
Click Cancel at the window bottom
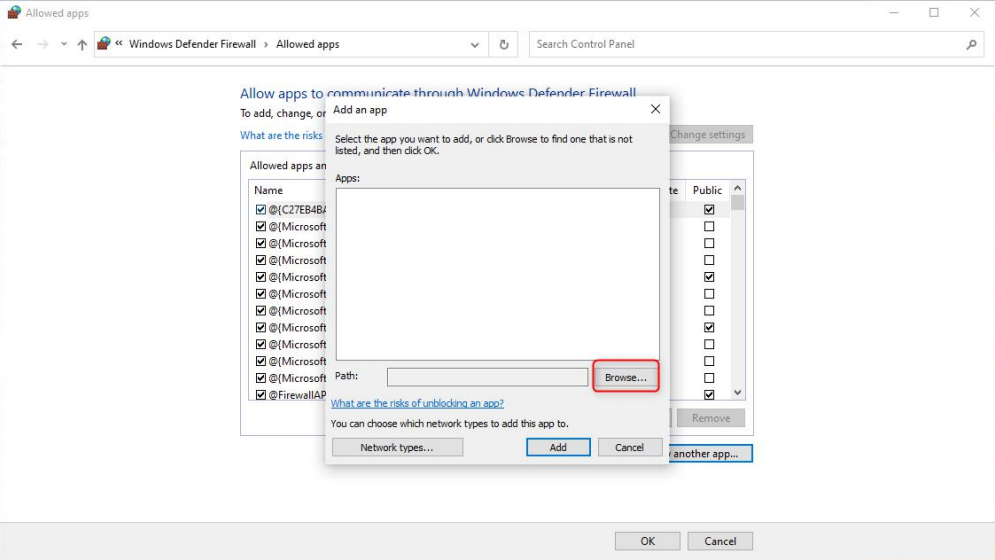pyautogui.click(x=720, y=541)
